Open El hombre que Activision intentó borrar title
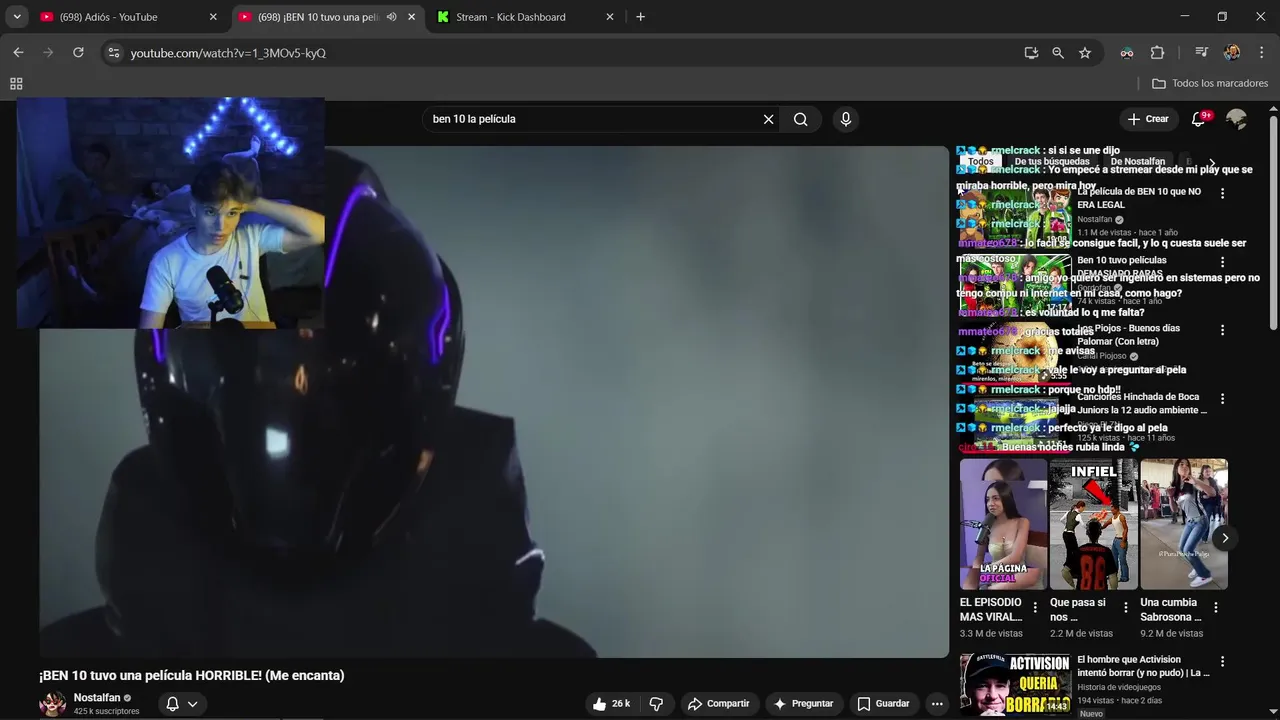Image resolution: width=1280 pixels, height=720 pixels. pos(1143,666)
